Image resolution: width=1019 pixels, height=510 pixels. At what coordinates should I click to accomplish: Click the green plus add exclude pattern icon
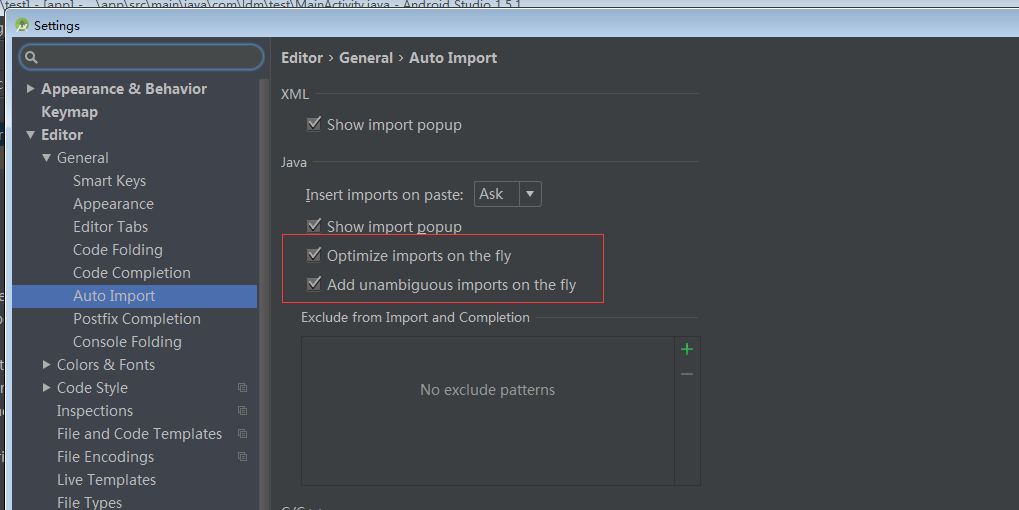[687, 349]
